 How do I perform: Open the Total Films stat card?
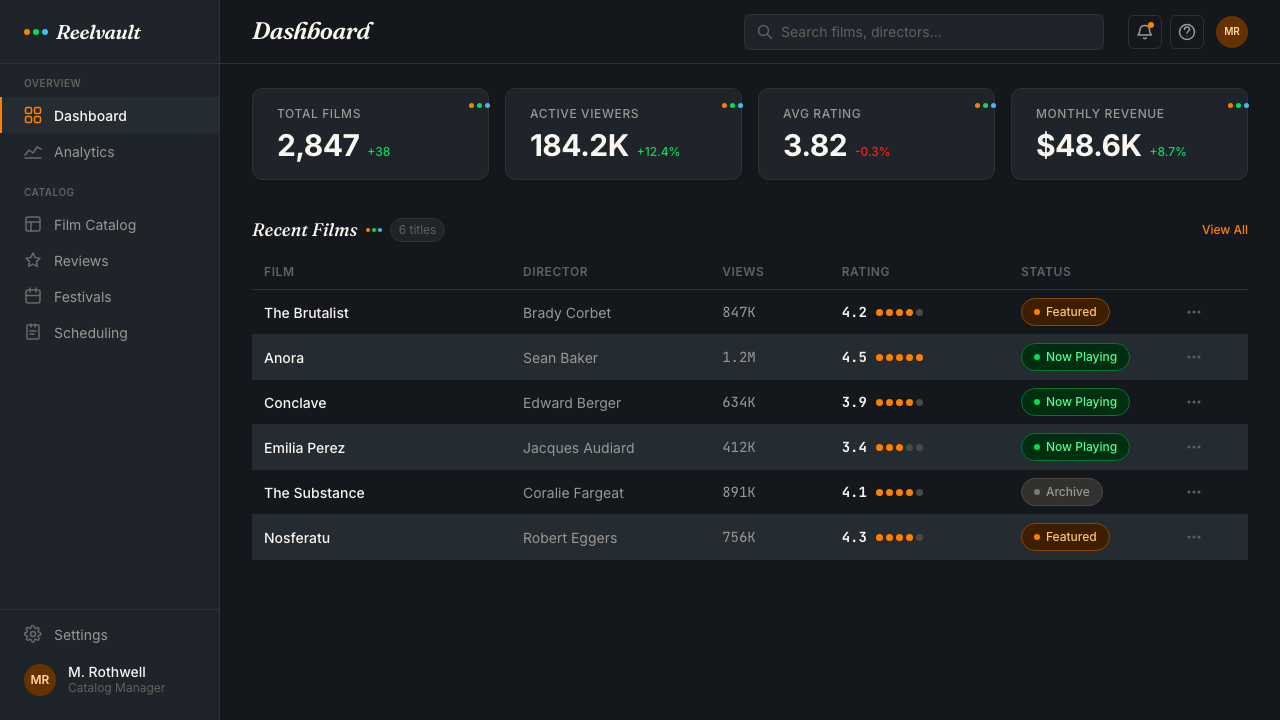(x=370, y=134)
